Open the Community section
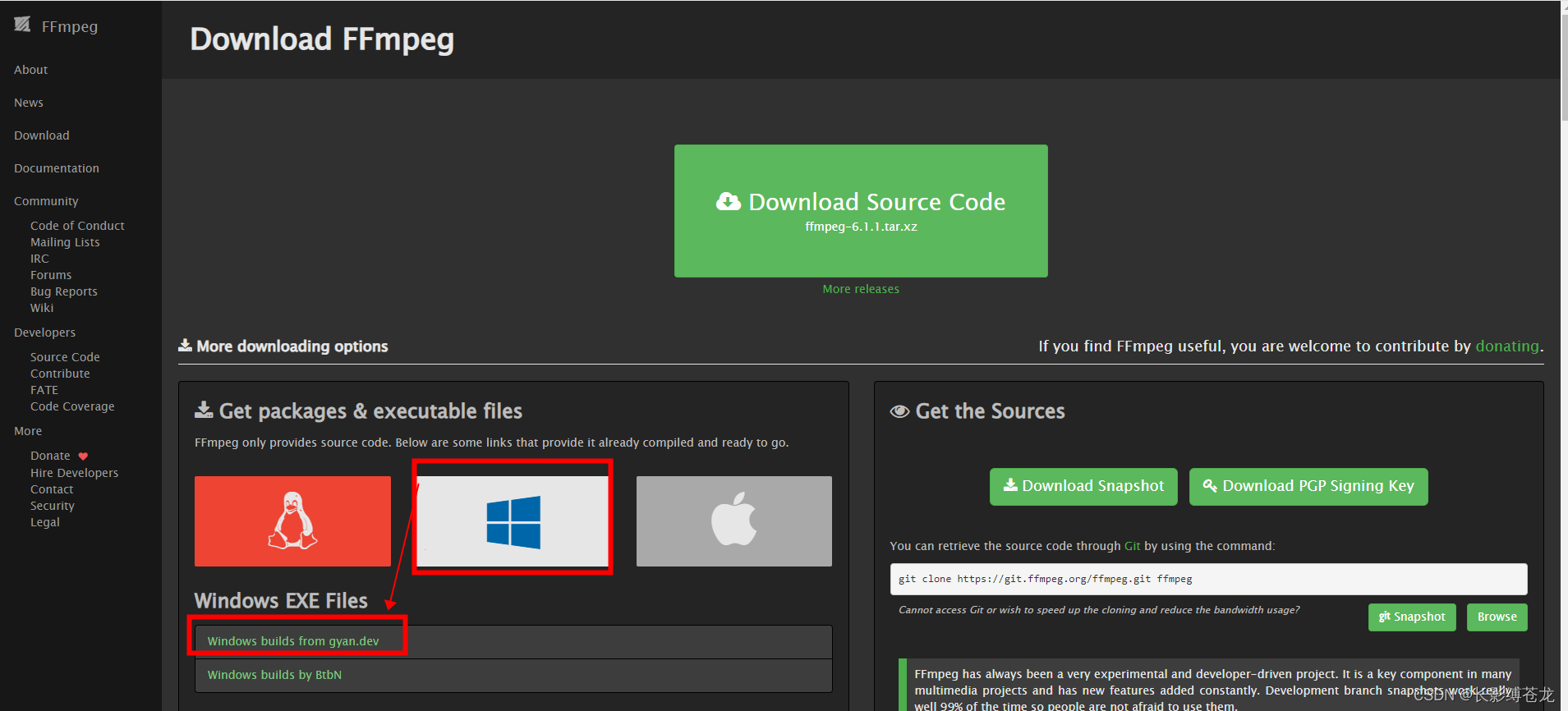This screenshot has width=1568, height=711. [46, 201]
